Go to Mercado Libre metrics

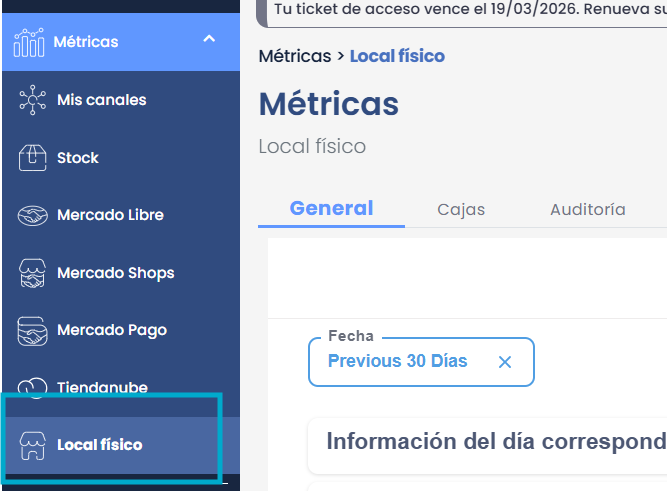(x=110, y=215)
